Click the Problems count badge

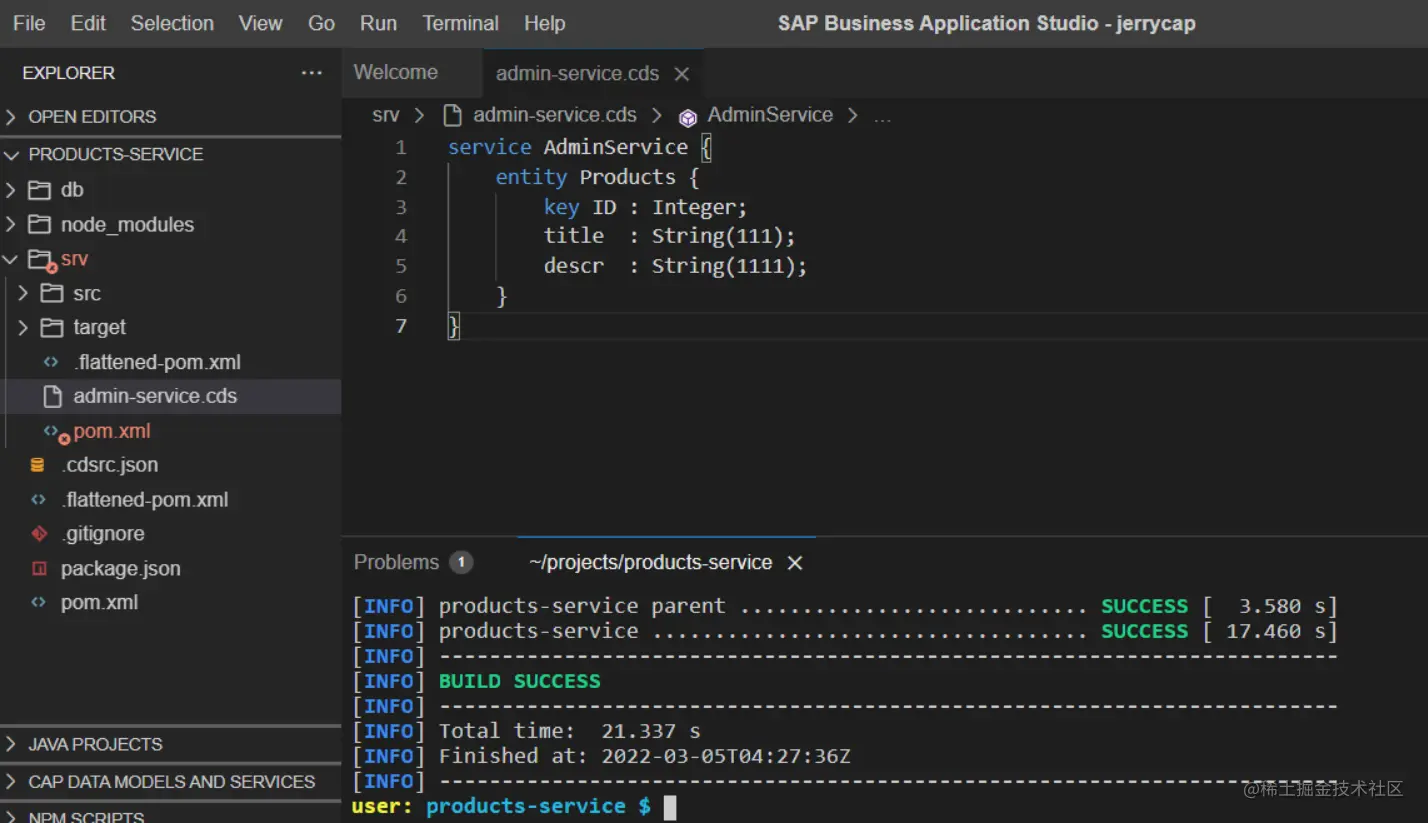point(461,563)
